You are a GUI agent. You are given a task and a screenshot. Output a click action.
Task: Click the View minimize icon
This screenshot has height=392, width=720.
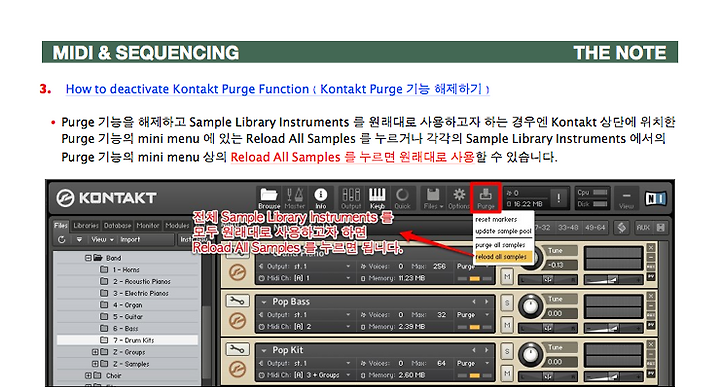pyautogui.click(x=626, y=198)
